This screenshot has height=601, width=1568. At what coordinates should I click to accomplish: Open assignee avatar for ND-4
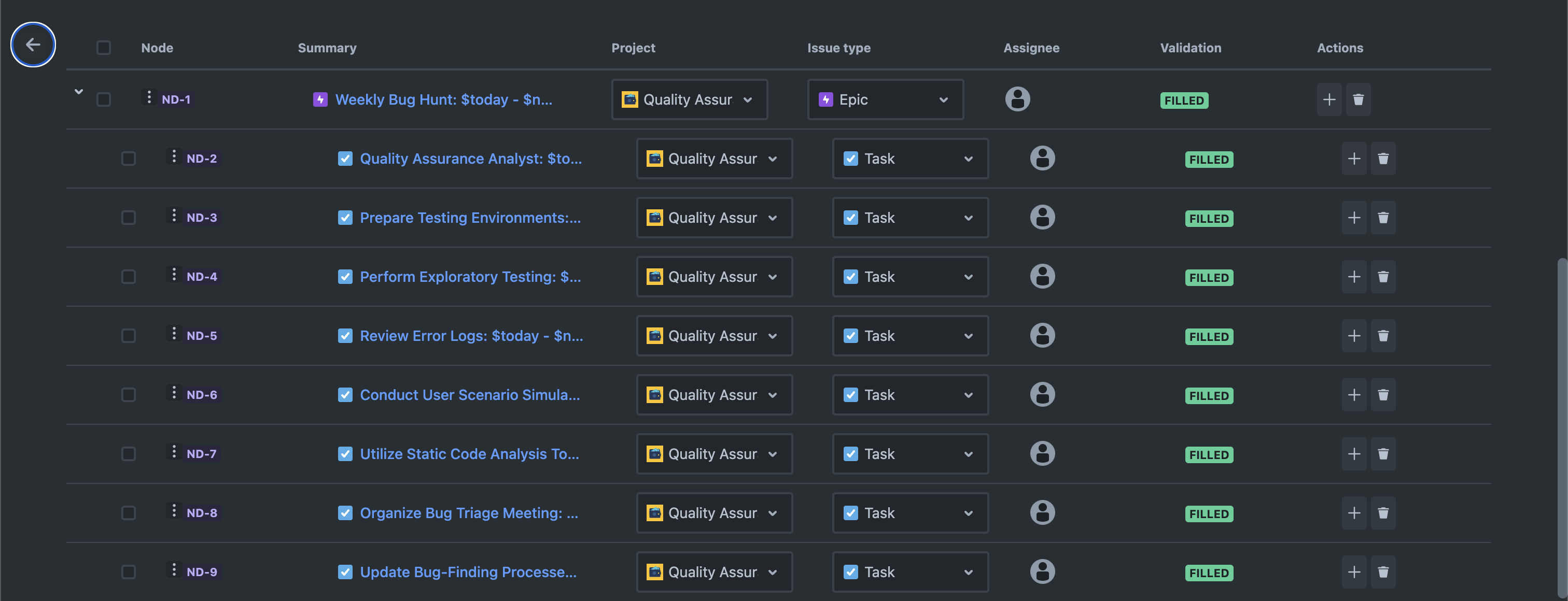click(x=1042, y=276)
